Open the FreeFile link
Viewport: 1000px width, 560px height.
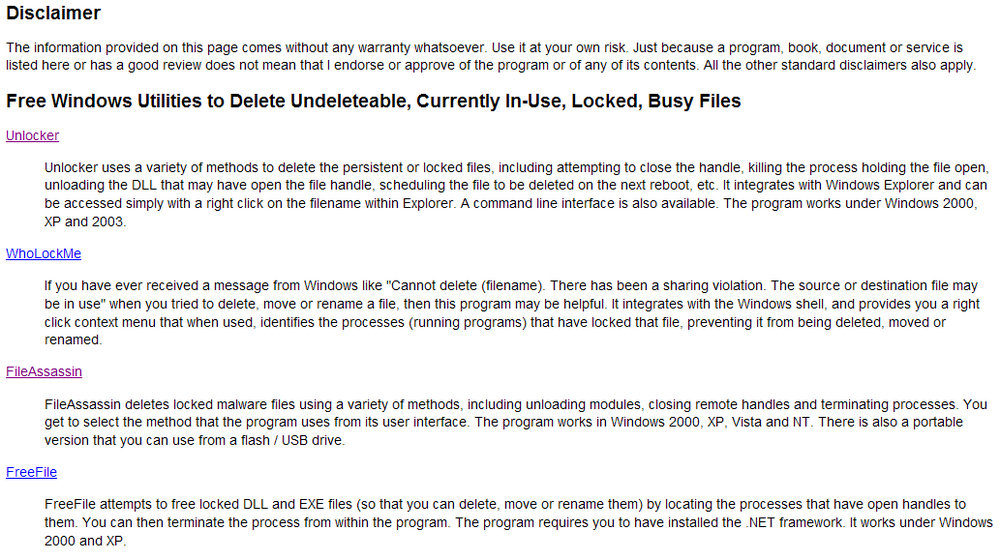[x=31, y=473]
